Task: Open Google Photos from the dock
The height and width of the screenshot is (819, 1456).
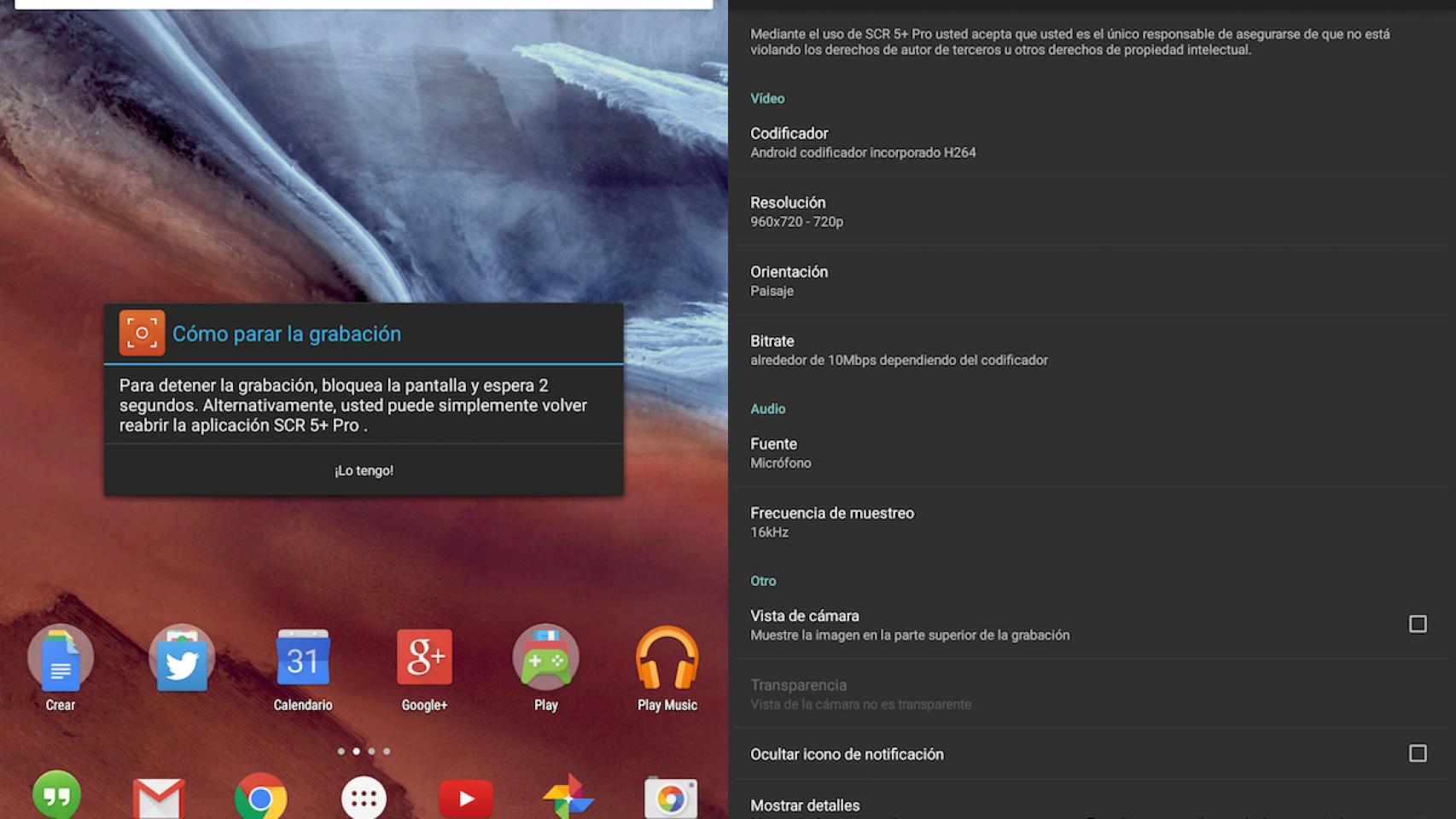Action: pos(568,798)
